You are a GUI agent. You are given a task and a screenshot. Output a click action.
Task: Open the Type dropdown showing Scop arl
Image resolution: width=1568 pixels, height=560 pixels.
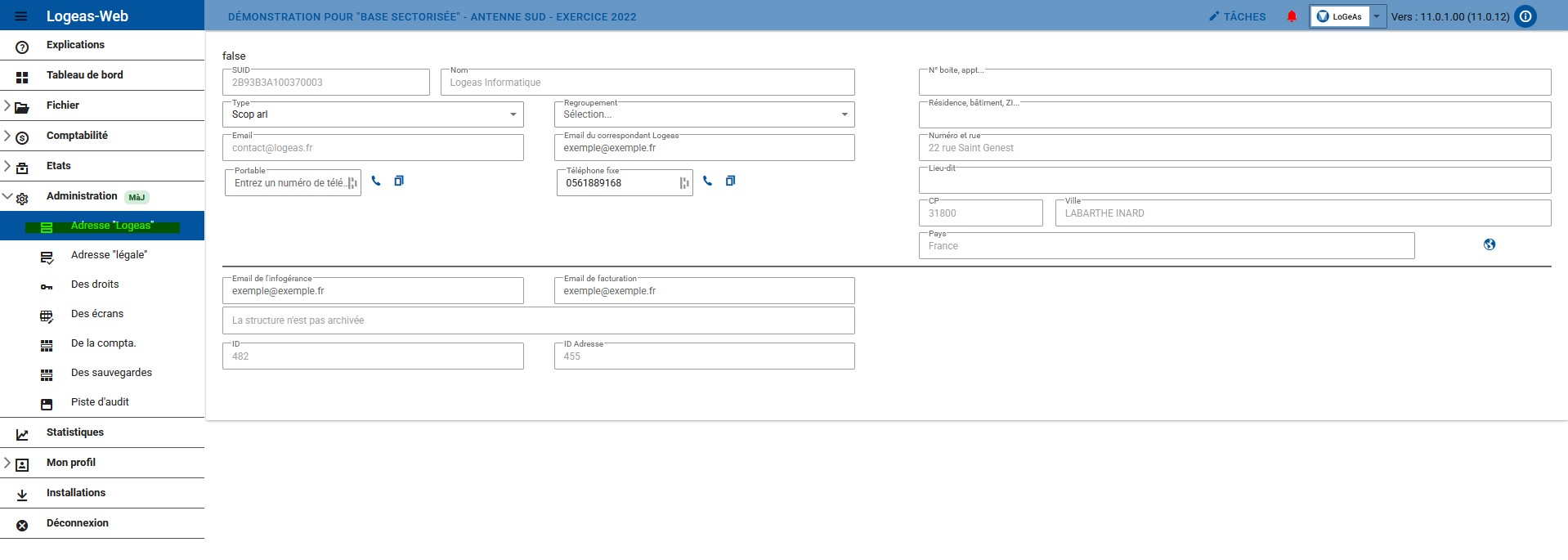tap(373, 114)
